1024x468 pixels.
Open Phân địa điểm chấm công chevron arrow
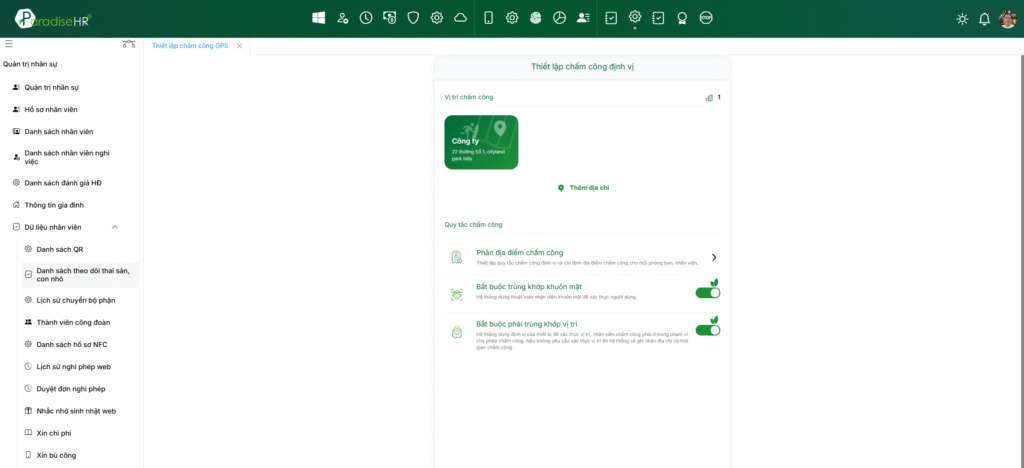[x=714, y=257]
